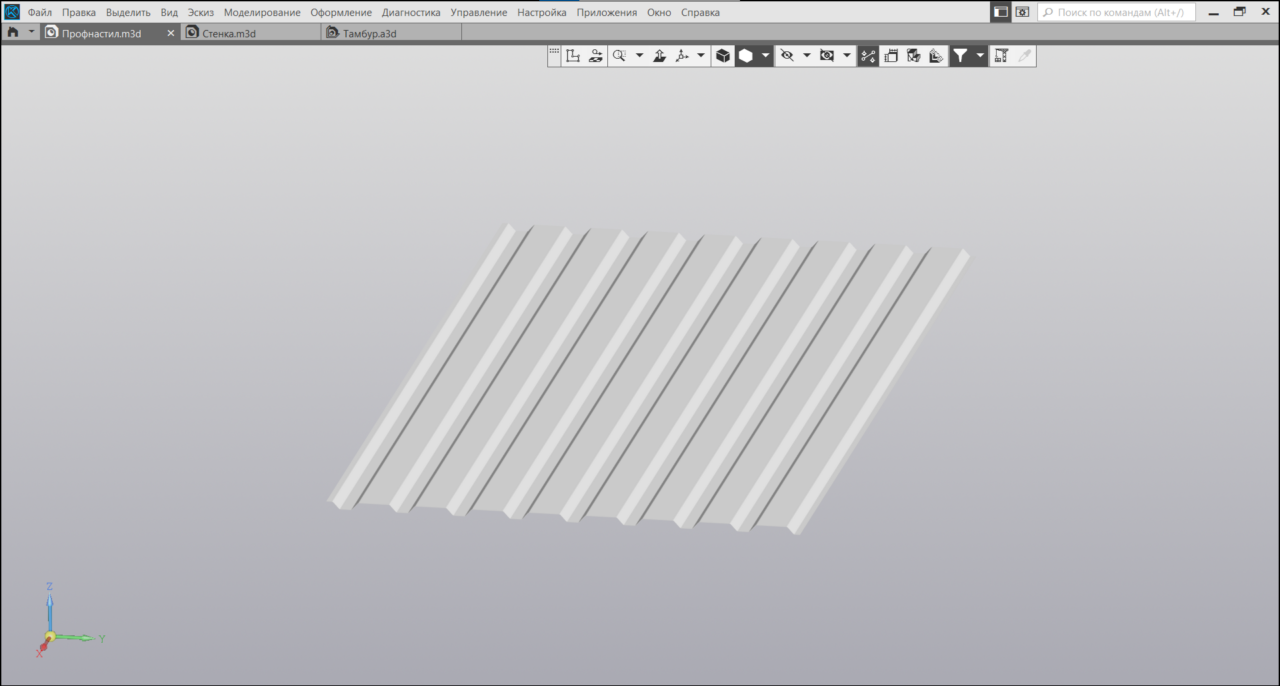Open the Моделирование menu
Viewport: 1280px width, 686px height.
(x=262, y=12)
